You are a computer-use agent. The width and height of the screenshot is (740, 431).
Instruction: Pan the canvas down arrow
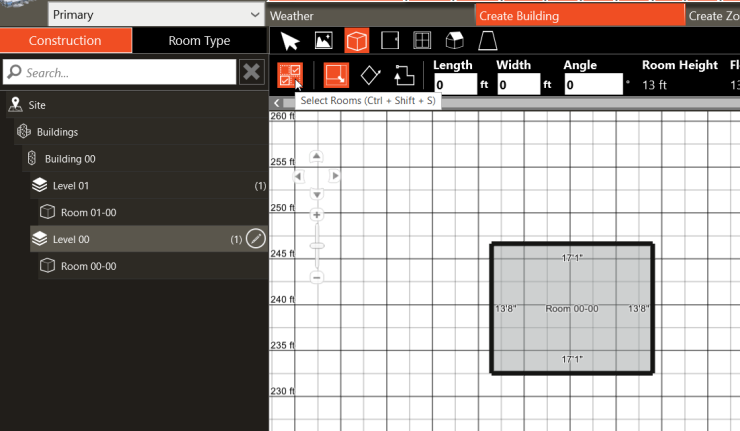pos(317,194)
